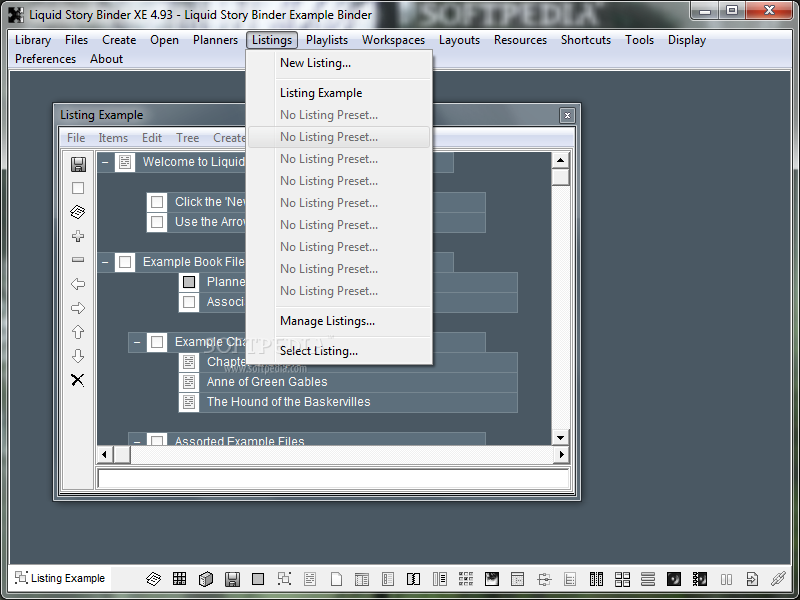800x600 pixels.
Task: Click the right arrow indent icon
Action: coord(78,308)
